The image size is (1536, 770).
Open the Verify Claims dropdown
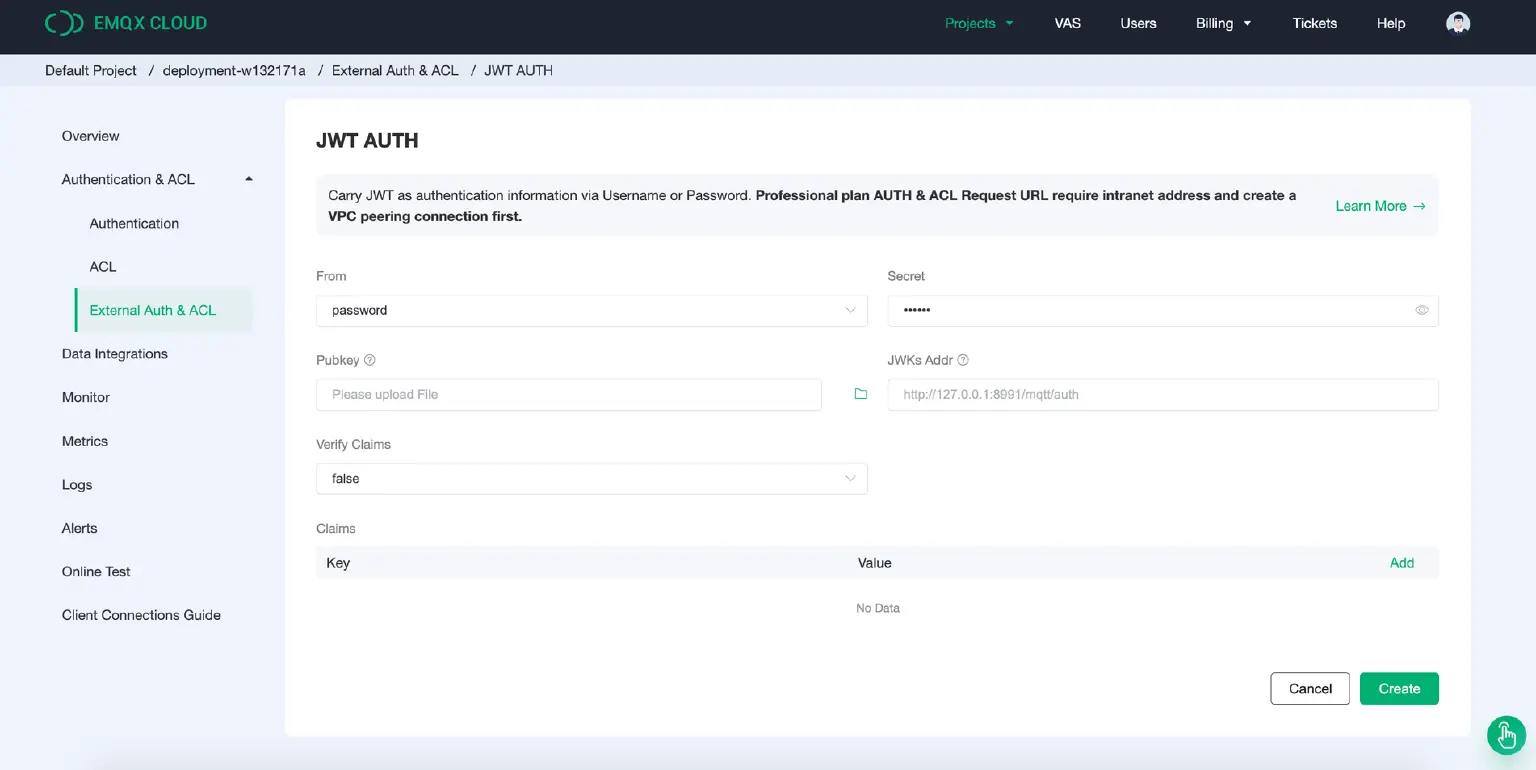tap(591, 478)
